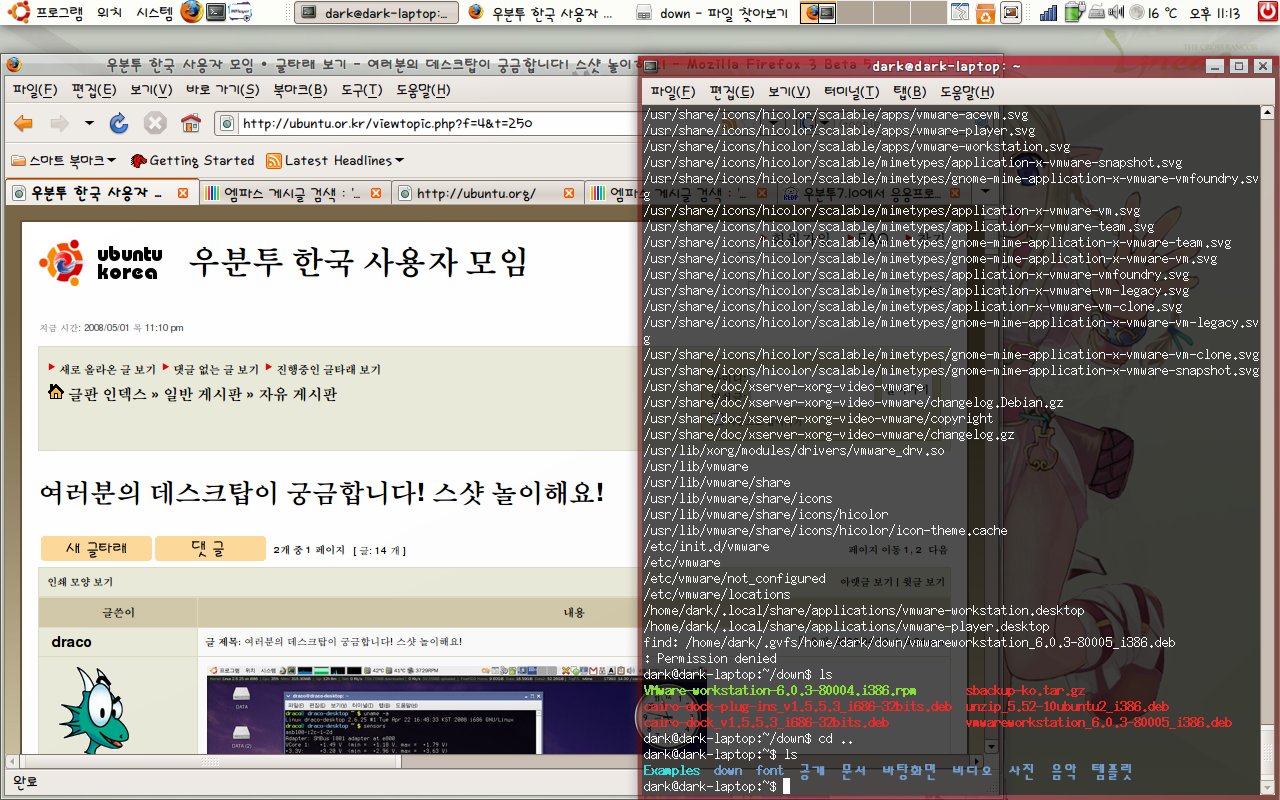Open the terminal 터미널(T) menu

pyautogui.click(x=851, y=92)
